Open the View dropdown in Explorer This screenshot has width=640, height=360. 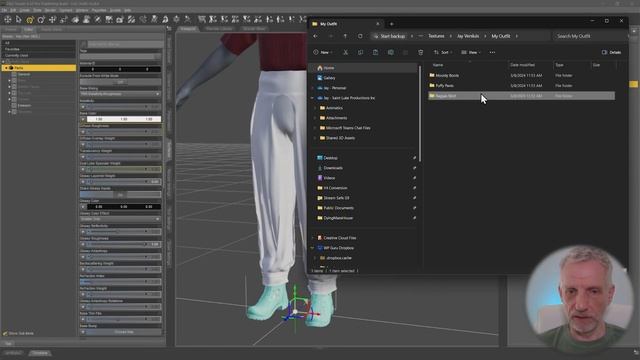471,52
